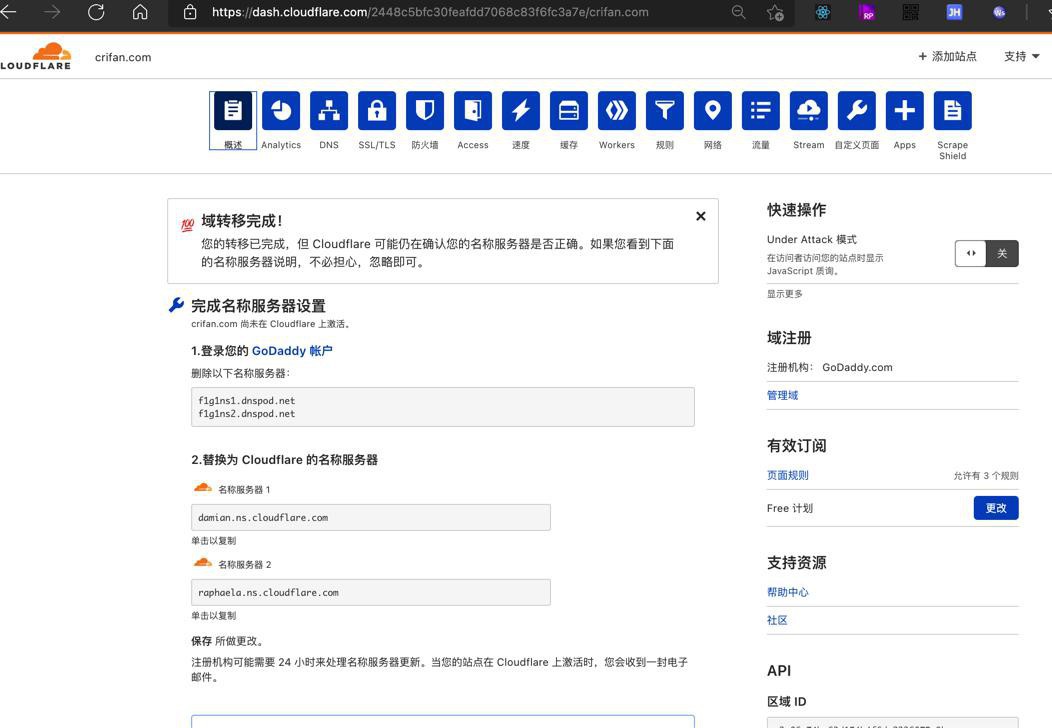Click the Free 计划 text
The image size is (1052, 728).
(x=790, y=508)
